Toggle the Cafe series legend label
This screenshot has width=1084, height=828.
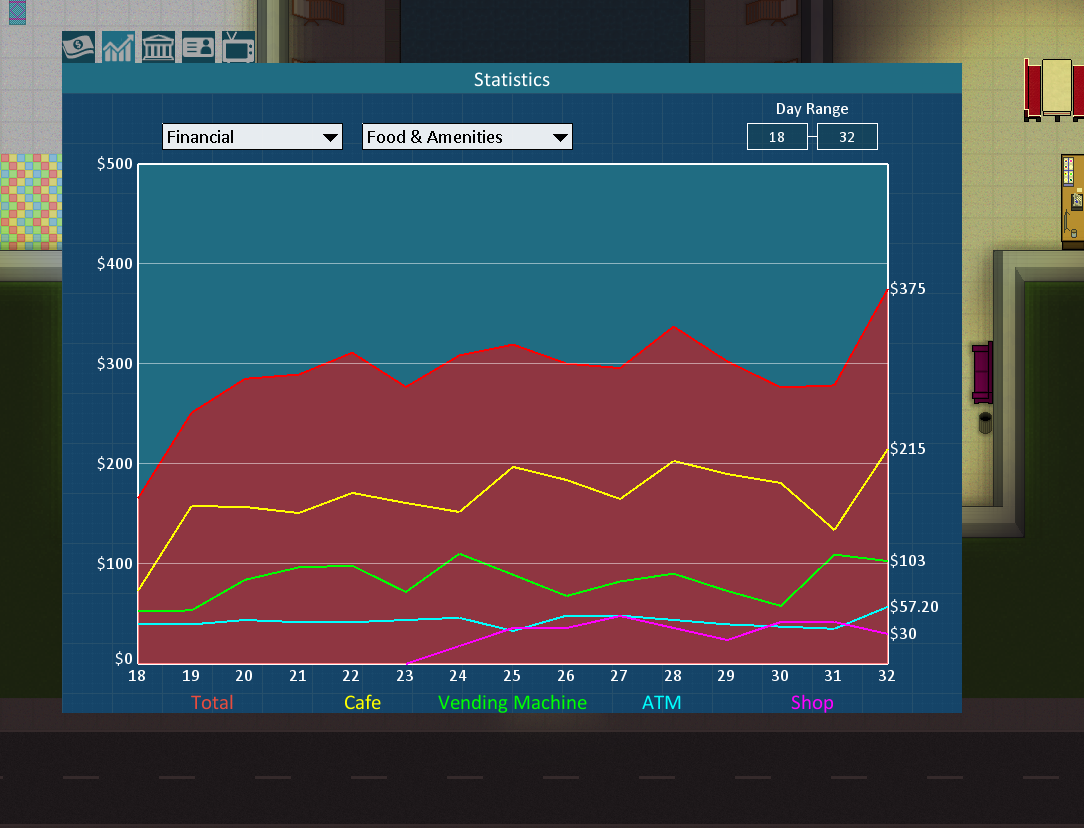[362, 703]
